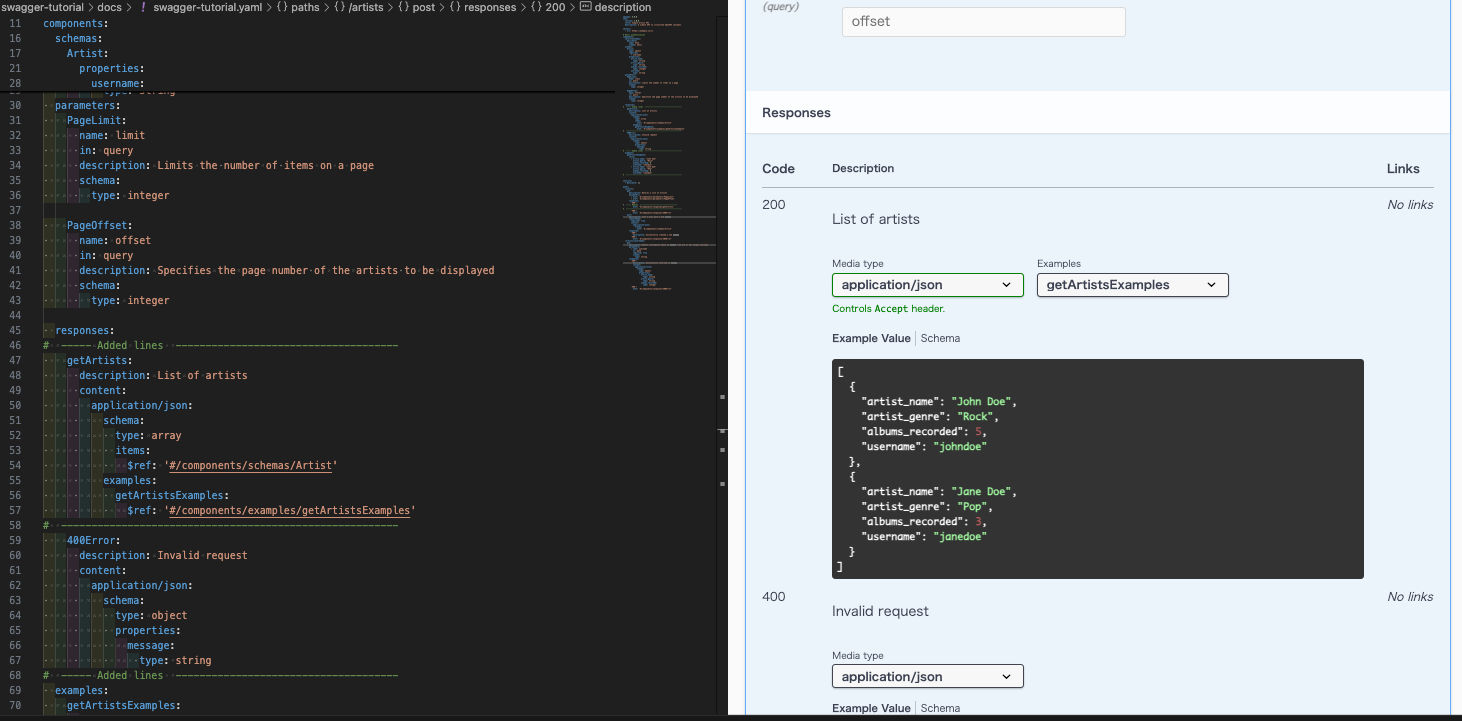This screenshot has height=721, width=1462.
Task: Jump to sticky scroll line 'username:'
Action: coord(117,84)
